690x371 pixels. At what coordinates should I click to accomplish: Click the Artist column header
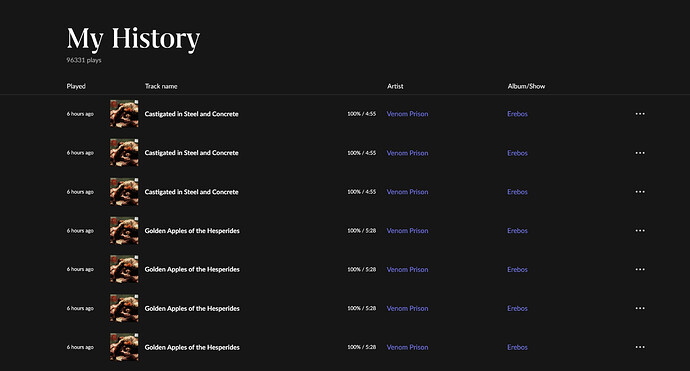tap(395, 86)
